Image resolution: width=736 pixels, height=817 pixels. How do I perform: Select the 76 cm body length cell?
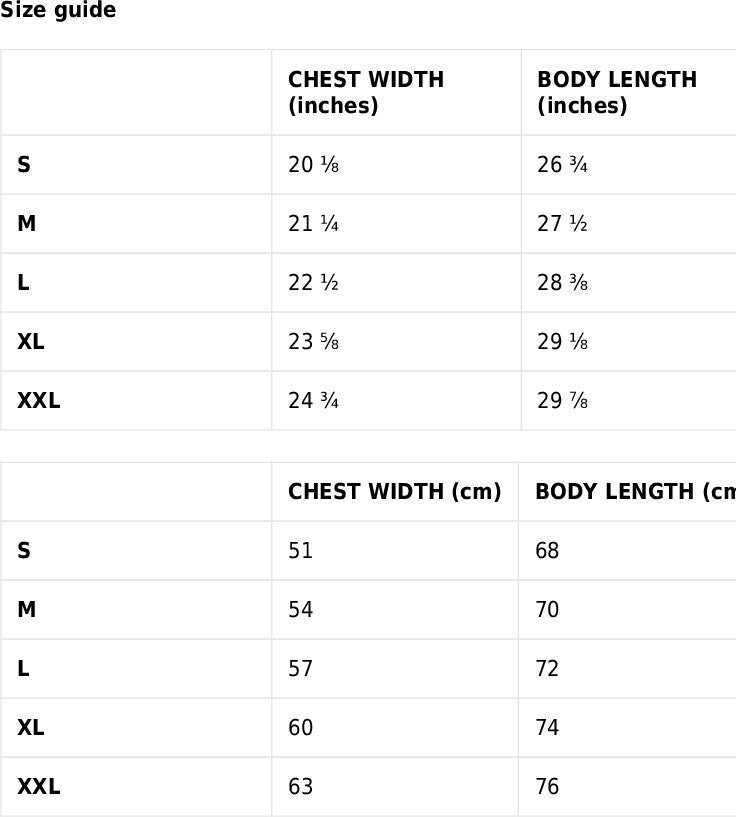click(x=627, y=786)
